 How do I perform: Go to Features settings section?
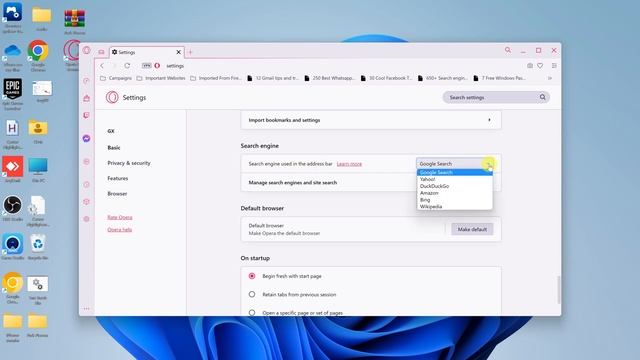[118, 178]
